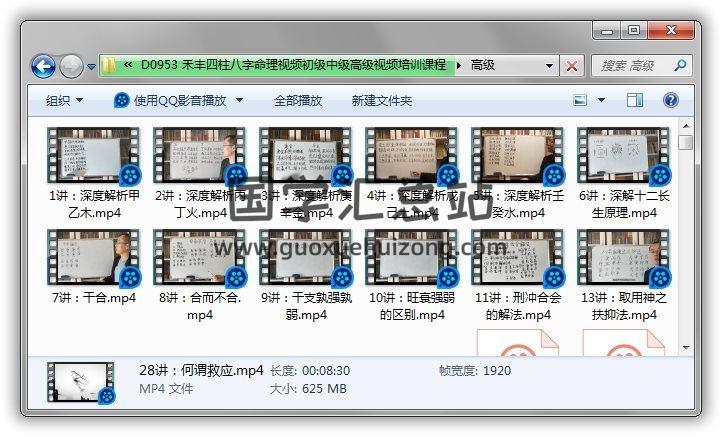
Task: Open the help question mark icon
Action: tap(670, 100)
